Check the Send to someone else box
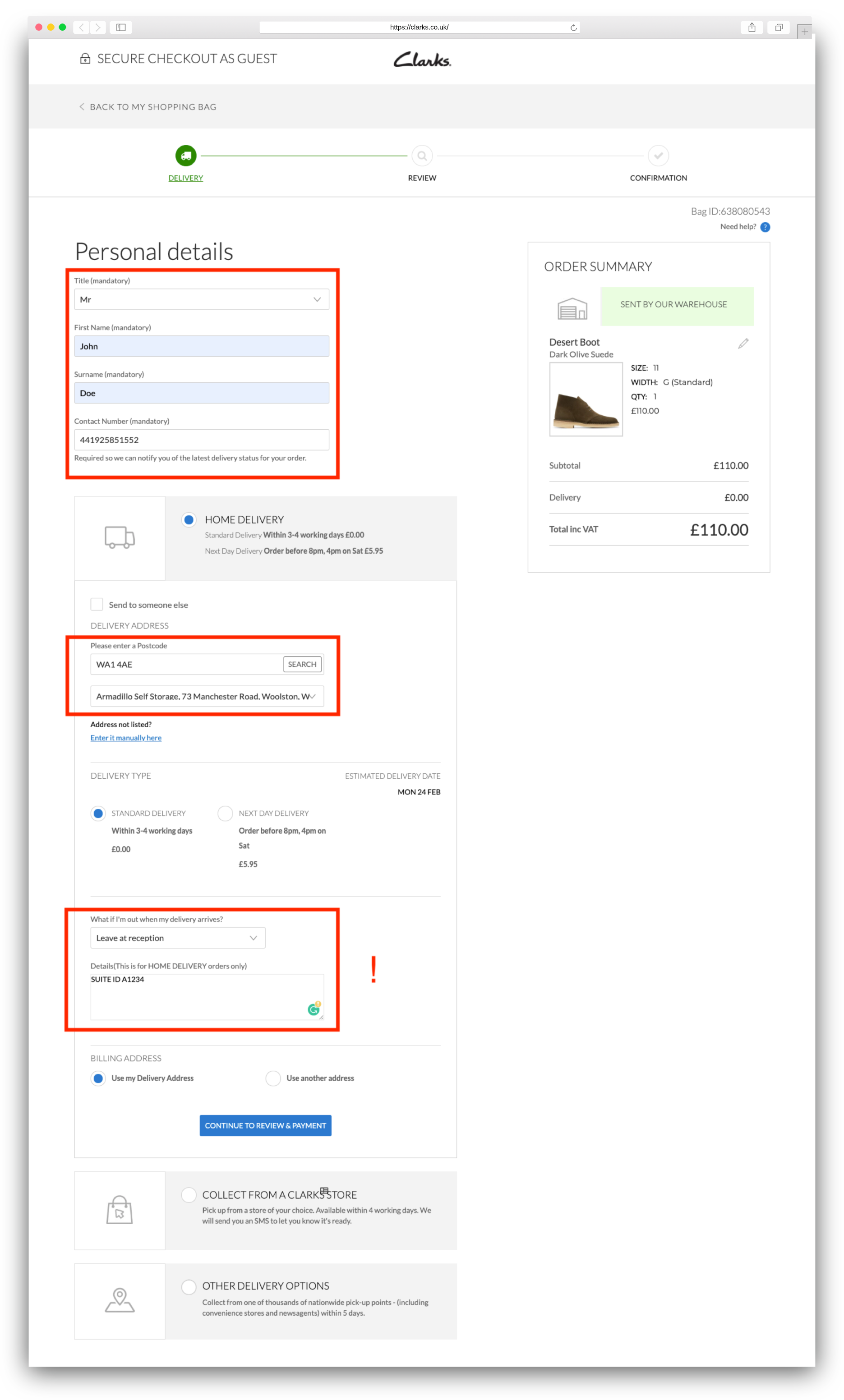Screen dimensions: 844x1400 pos(97,604)
